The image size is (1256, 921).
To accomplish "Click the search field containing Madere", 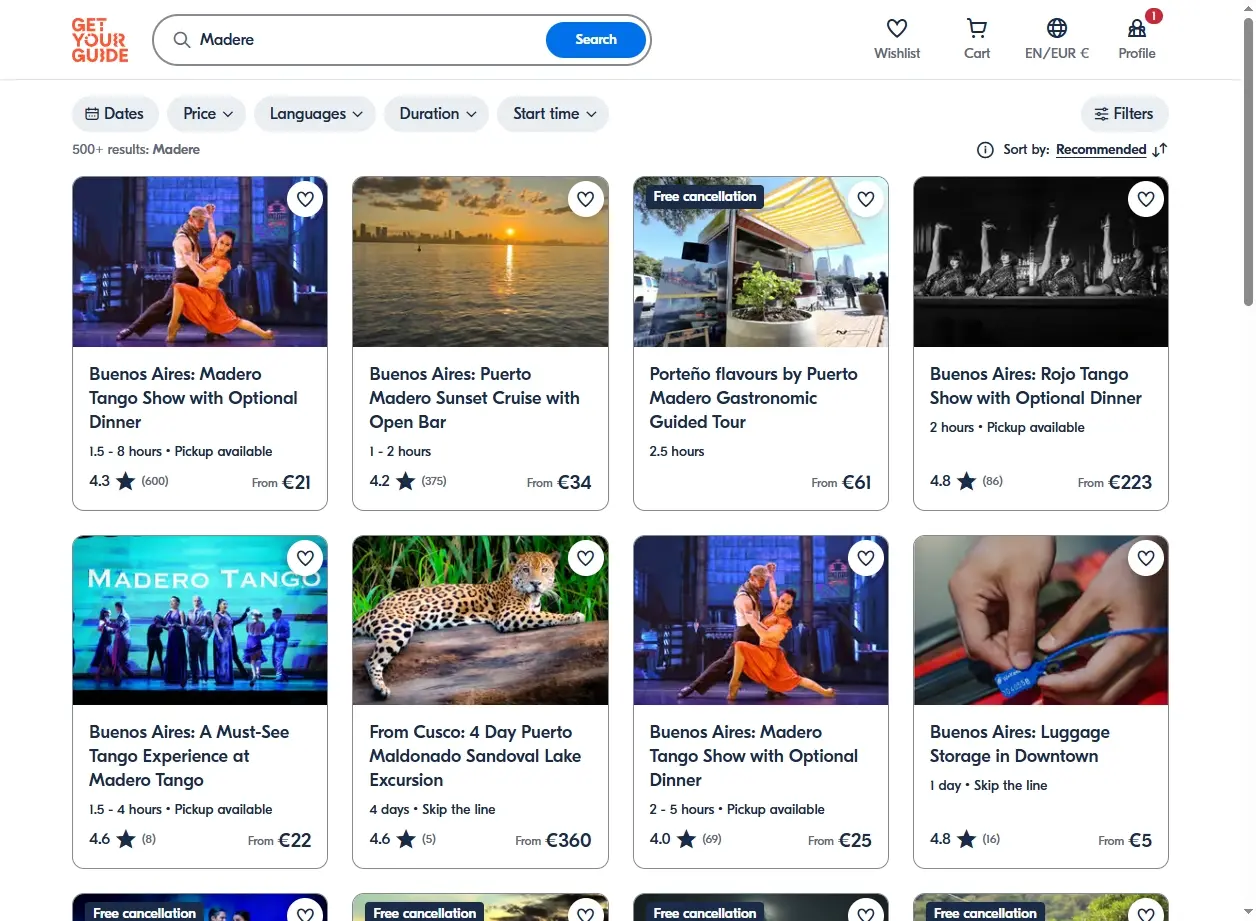I will tap(370, 40).
